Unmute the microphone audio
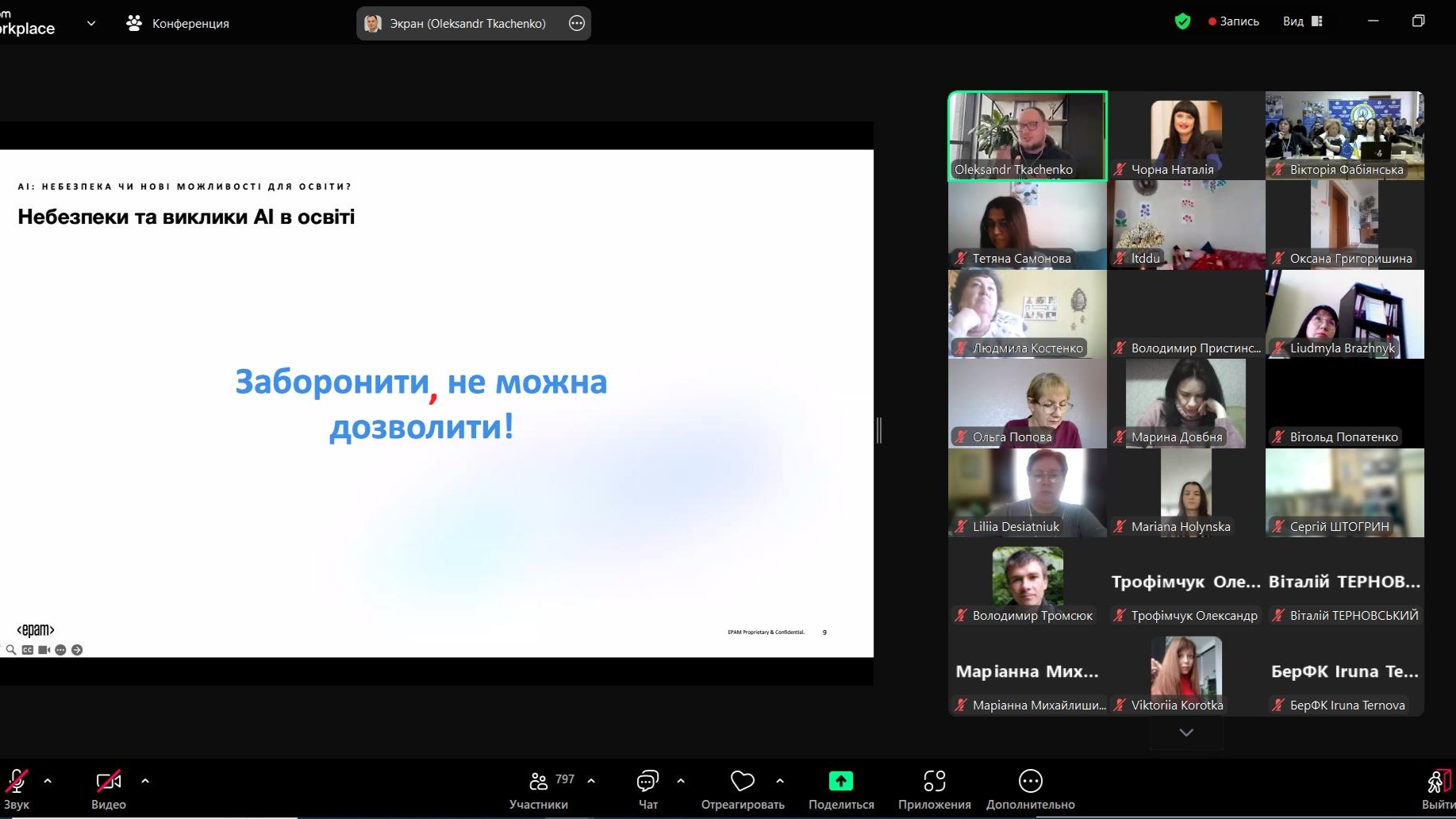Screen dimensions: 1456x819 coord(17,782)
